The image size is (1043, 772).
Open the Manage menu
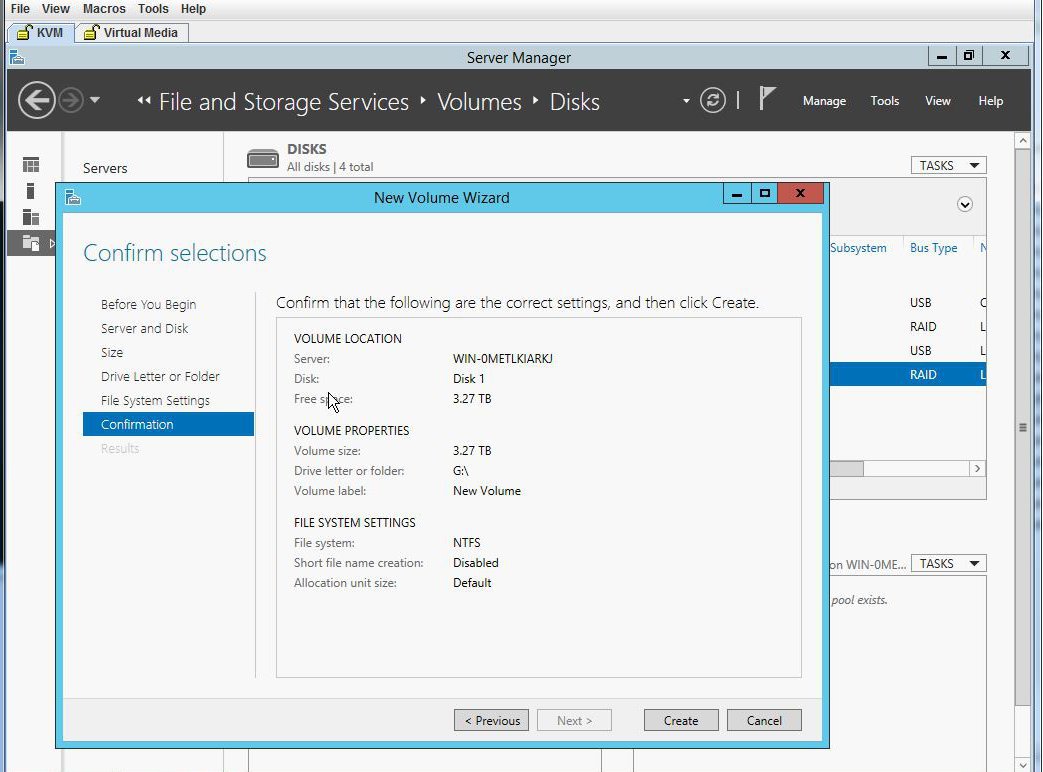point(824,101)
